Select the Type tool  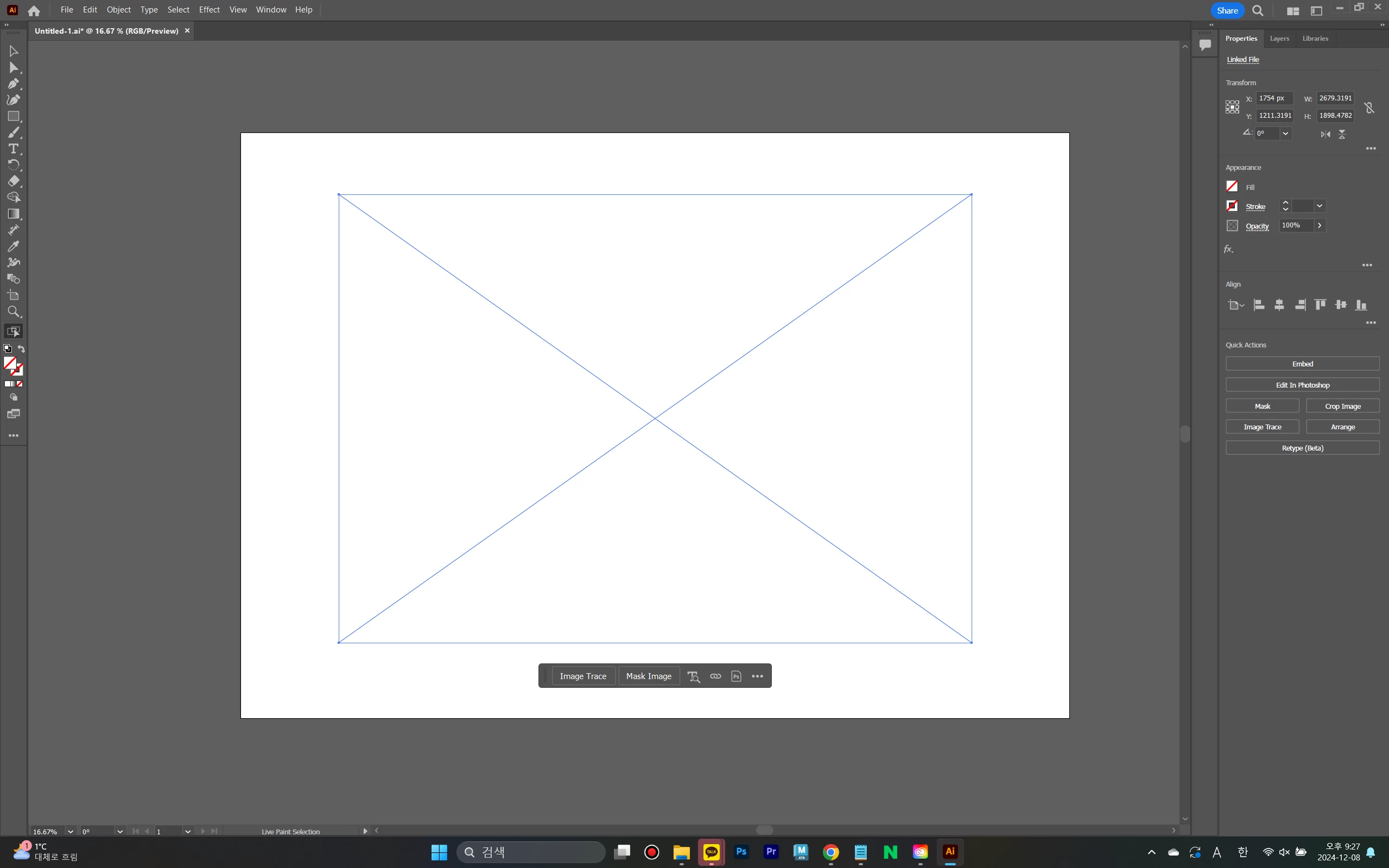(x=13, y=149)
